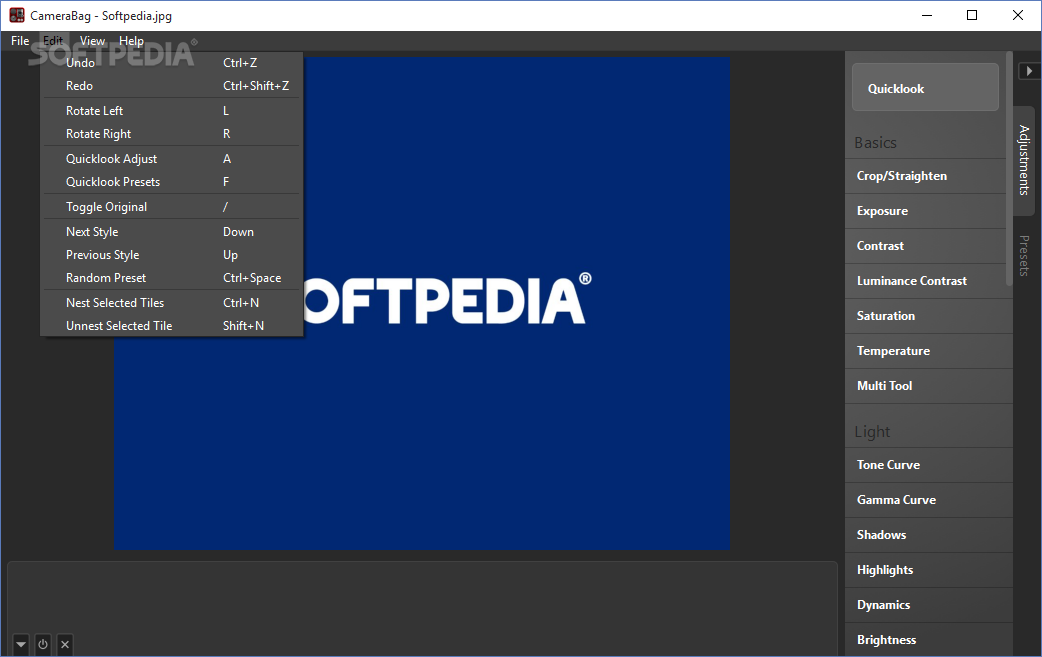This screenshot has width=1042, height=657.
Task: Add Brightness adjustment
Action: pos(928,640)
